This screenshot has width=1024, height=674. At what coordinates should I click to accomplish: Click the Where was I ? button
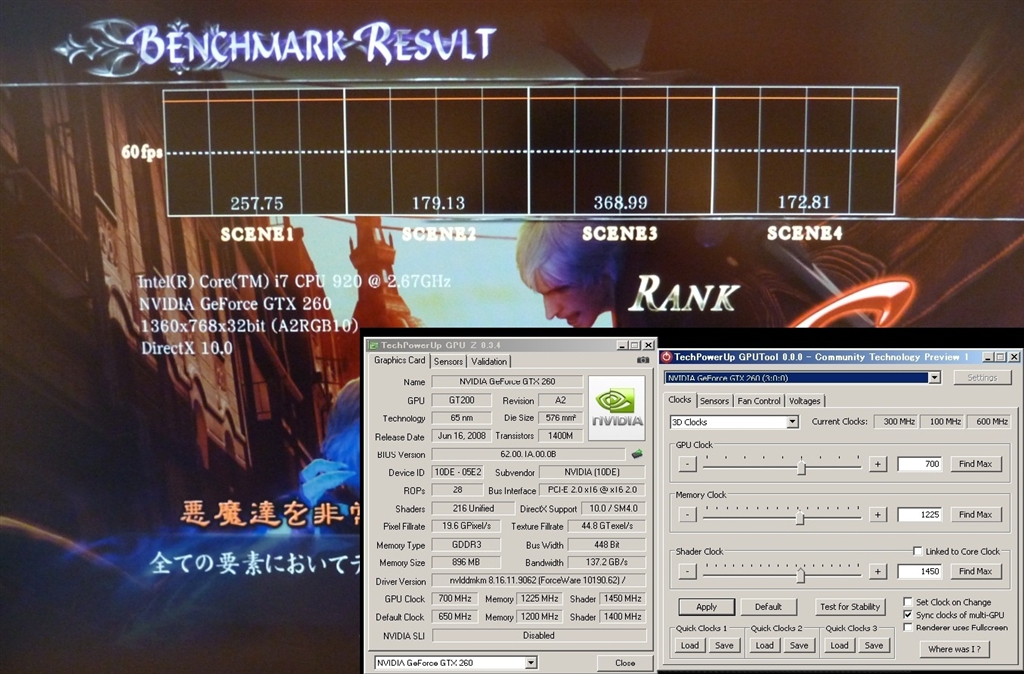[x=954, y=649]
